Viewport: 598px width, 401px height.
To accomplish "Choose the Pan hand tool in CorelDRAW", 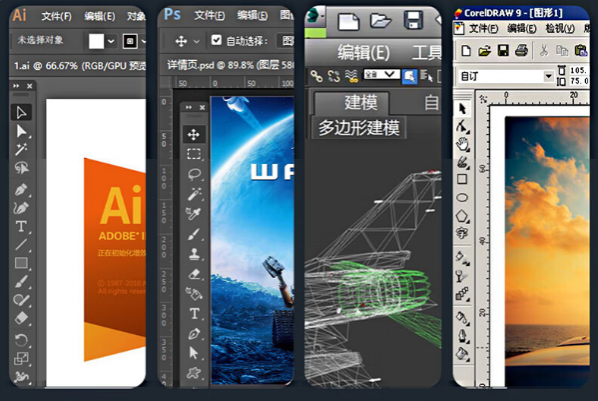I will pyautogui.click(x=462, y=144).
